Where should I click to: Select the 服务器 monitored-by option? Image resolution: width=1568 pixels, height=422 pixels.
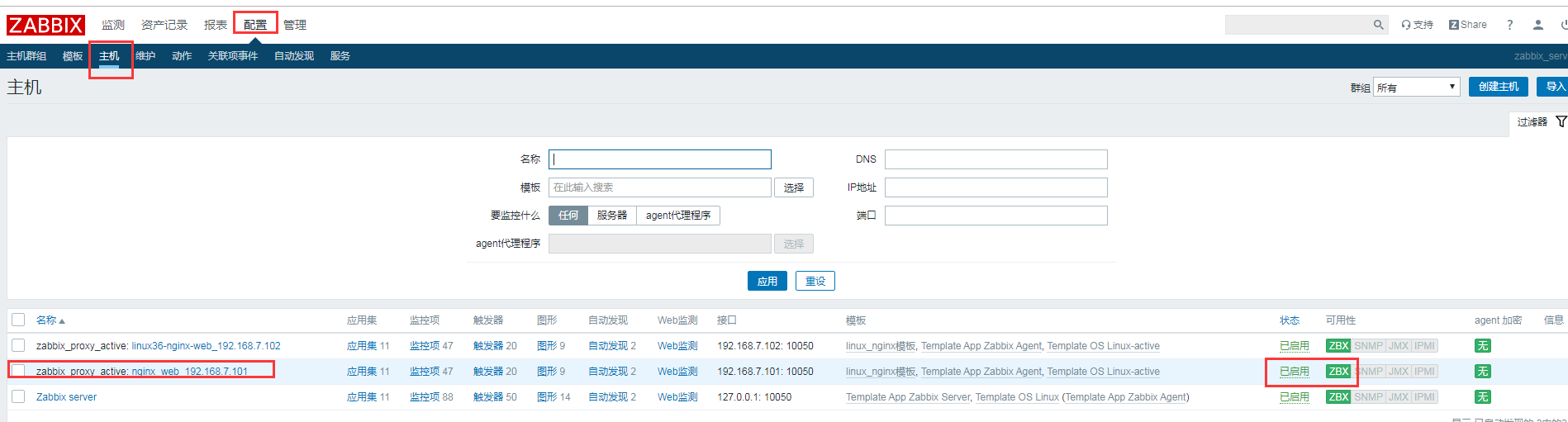click(x=612, y=216)
